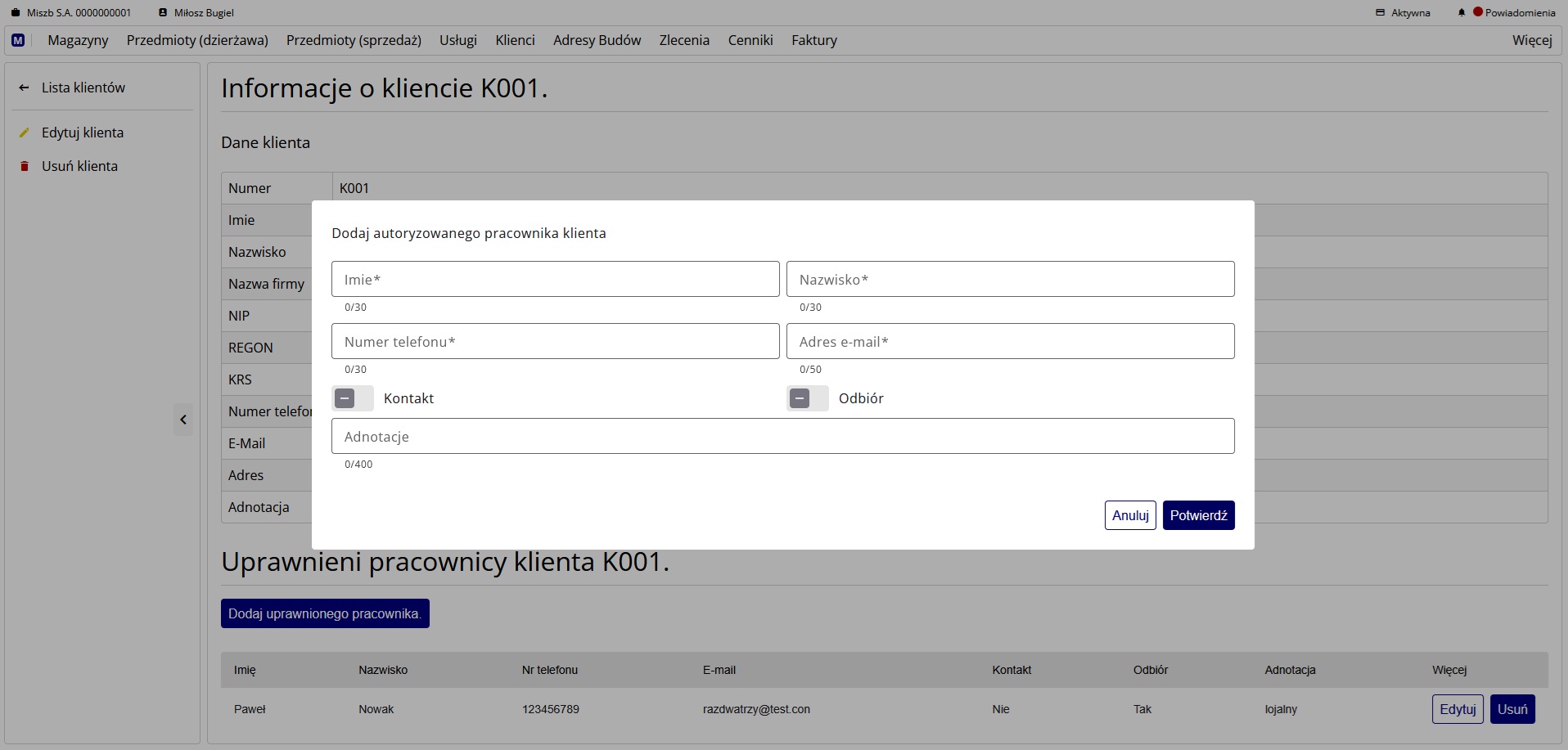Click the notifications bell icon

[x=1462, y=13]
